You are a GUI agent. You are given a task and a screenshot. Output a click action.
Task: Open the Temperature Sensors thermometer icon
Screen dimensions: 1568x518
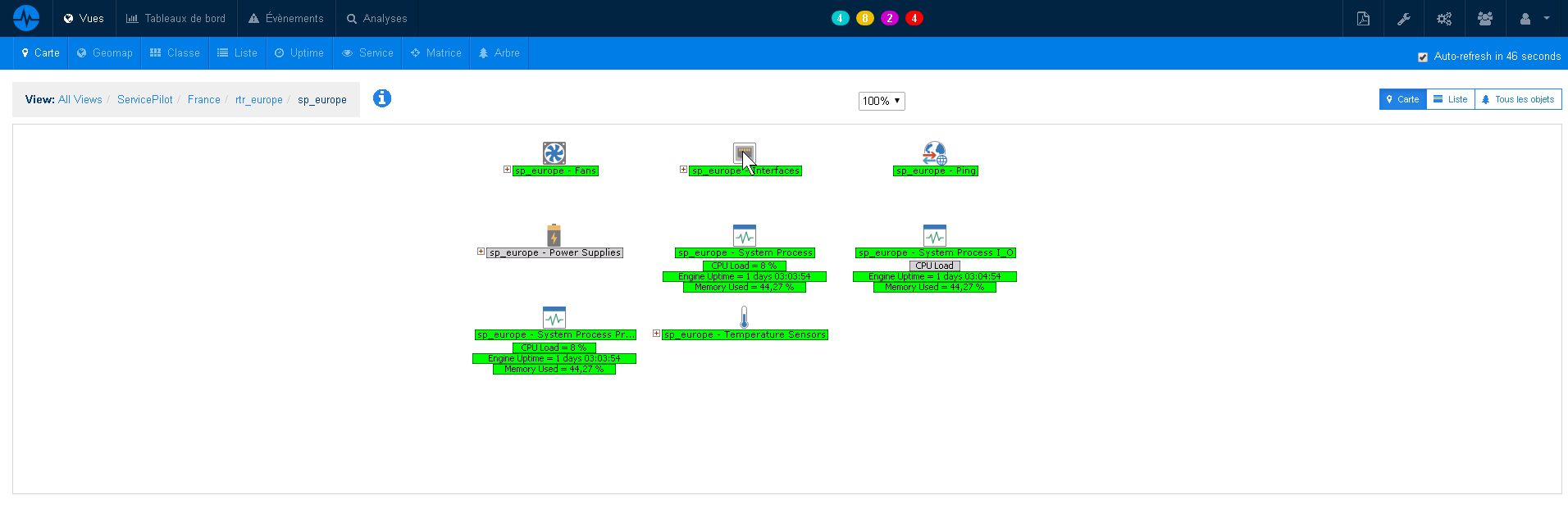click(744, 317)
